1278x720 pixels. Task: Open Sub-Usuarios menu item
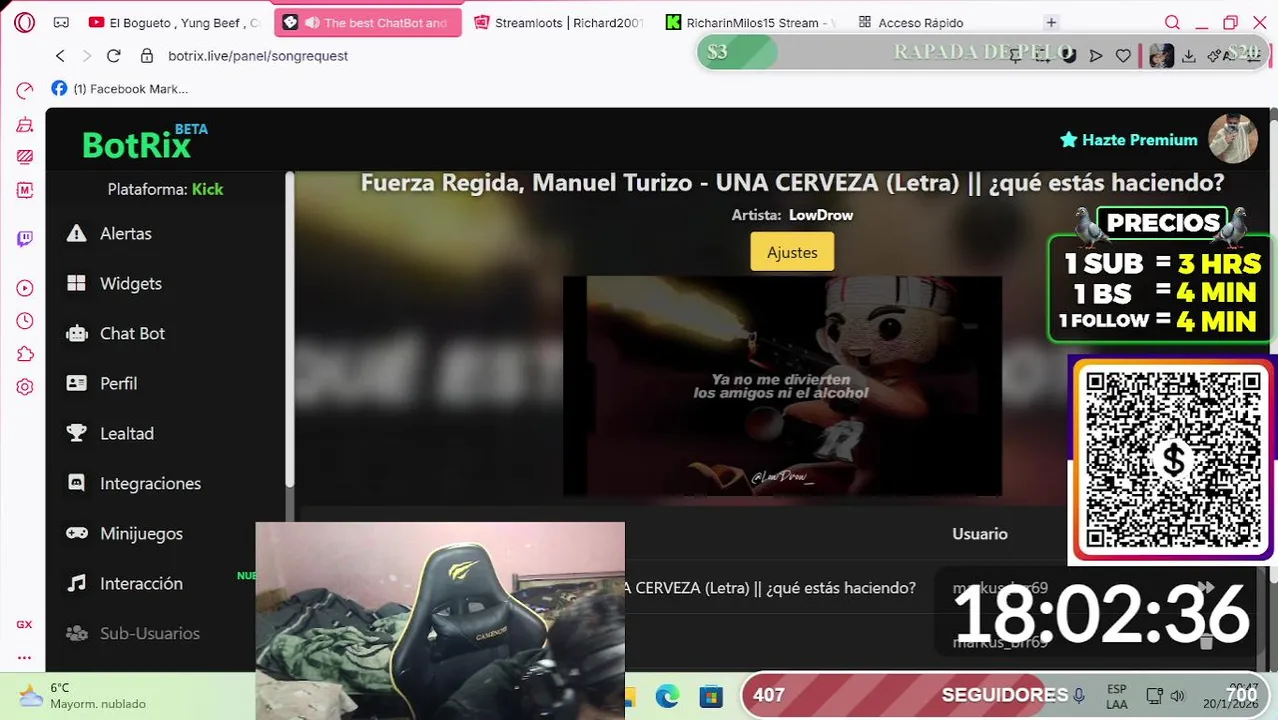coord(149,634)
